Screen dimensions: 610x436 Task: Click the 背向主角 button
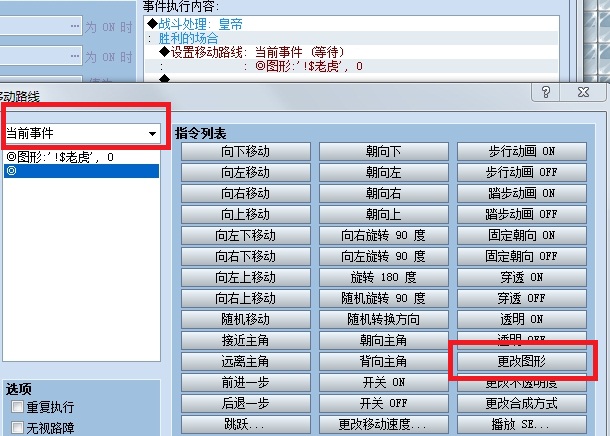pos(384,361)
